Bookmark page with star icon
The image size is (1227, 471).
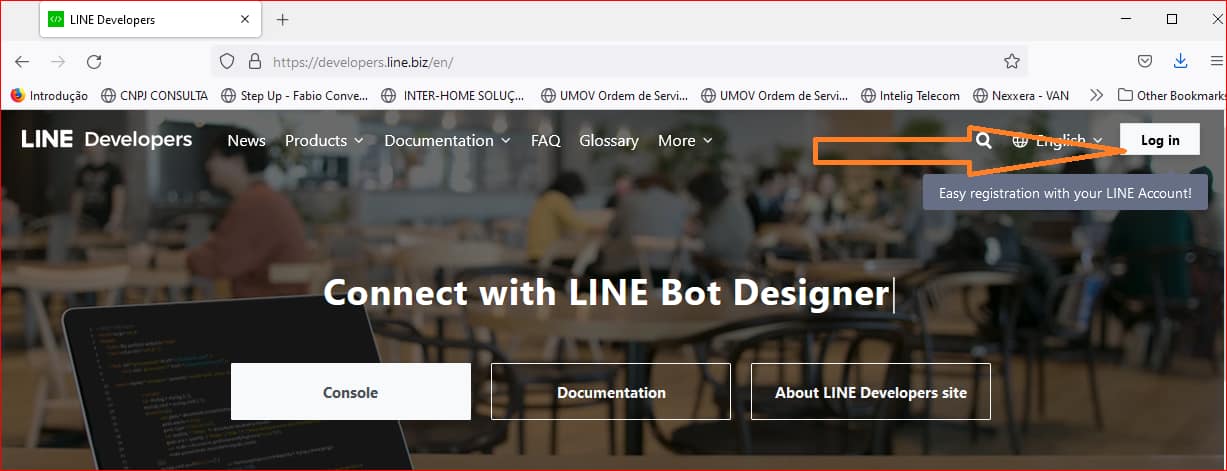tap(1011, 61)
